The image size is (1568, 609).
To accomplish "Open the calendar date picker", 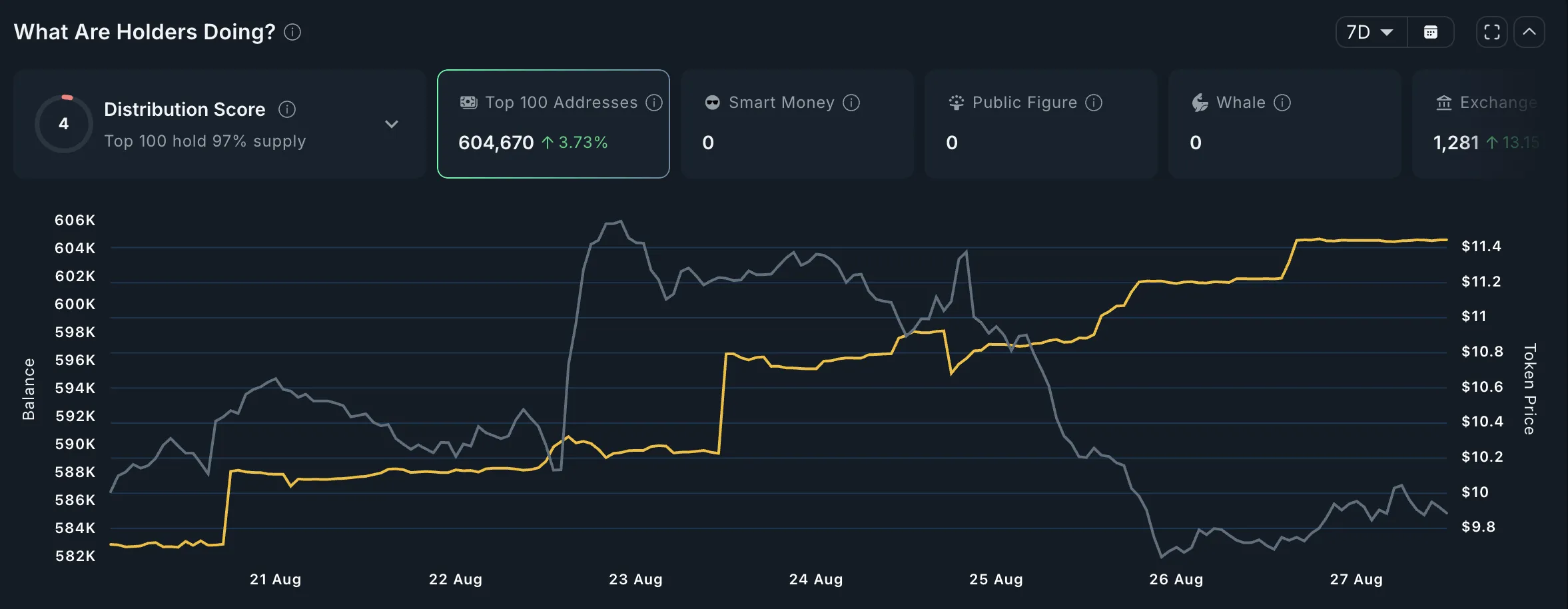I will point(1430,32).
